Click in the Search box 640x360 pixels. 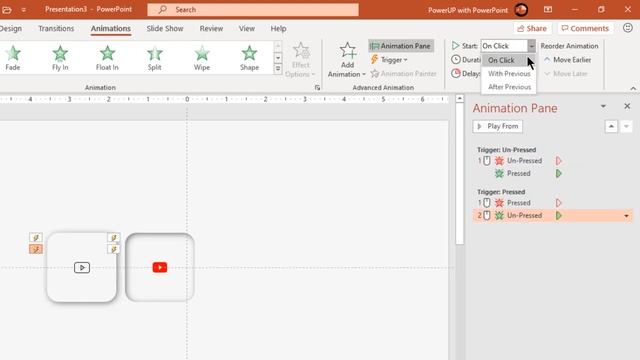click(x=253, y=9)
